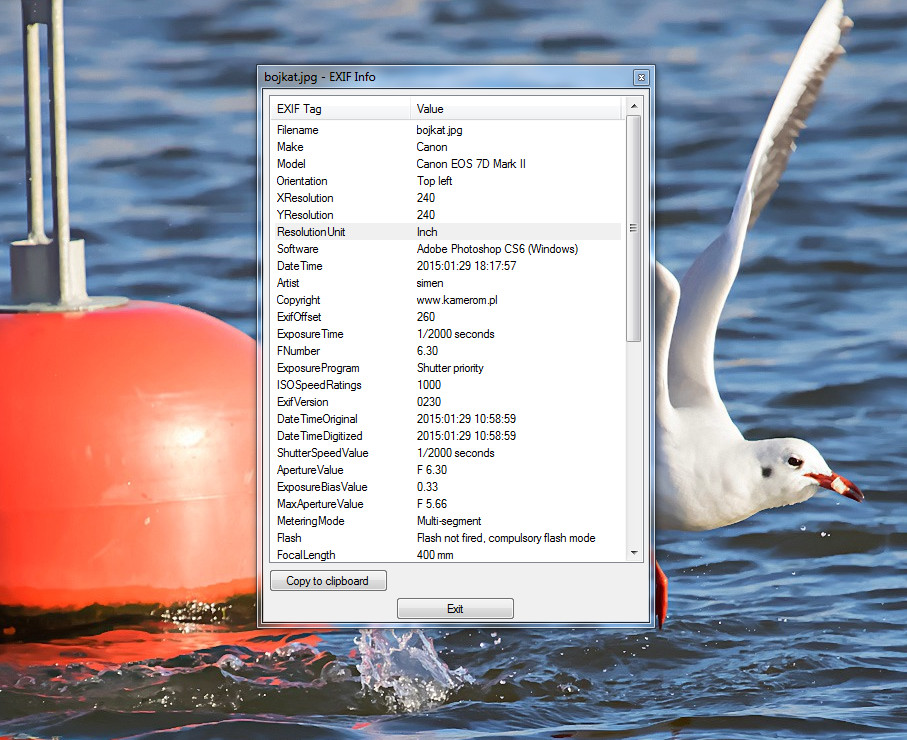
Task: Click the scrollbar up arrow
Action: pyautogui.click(x=634, y=106)
